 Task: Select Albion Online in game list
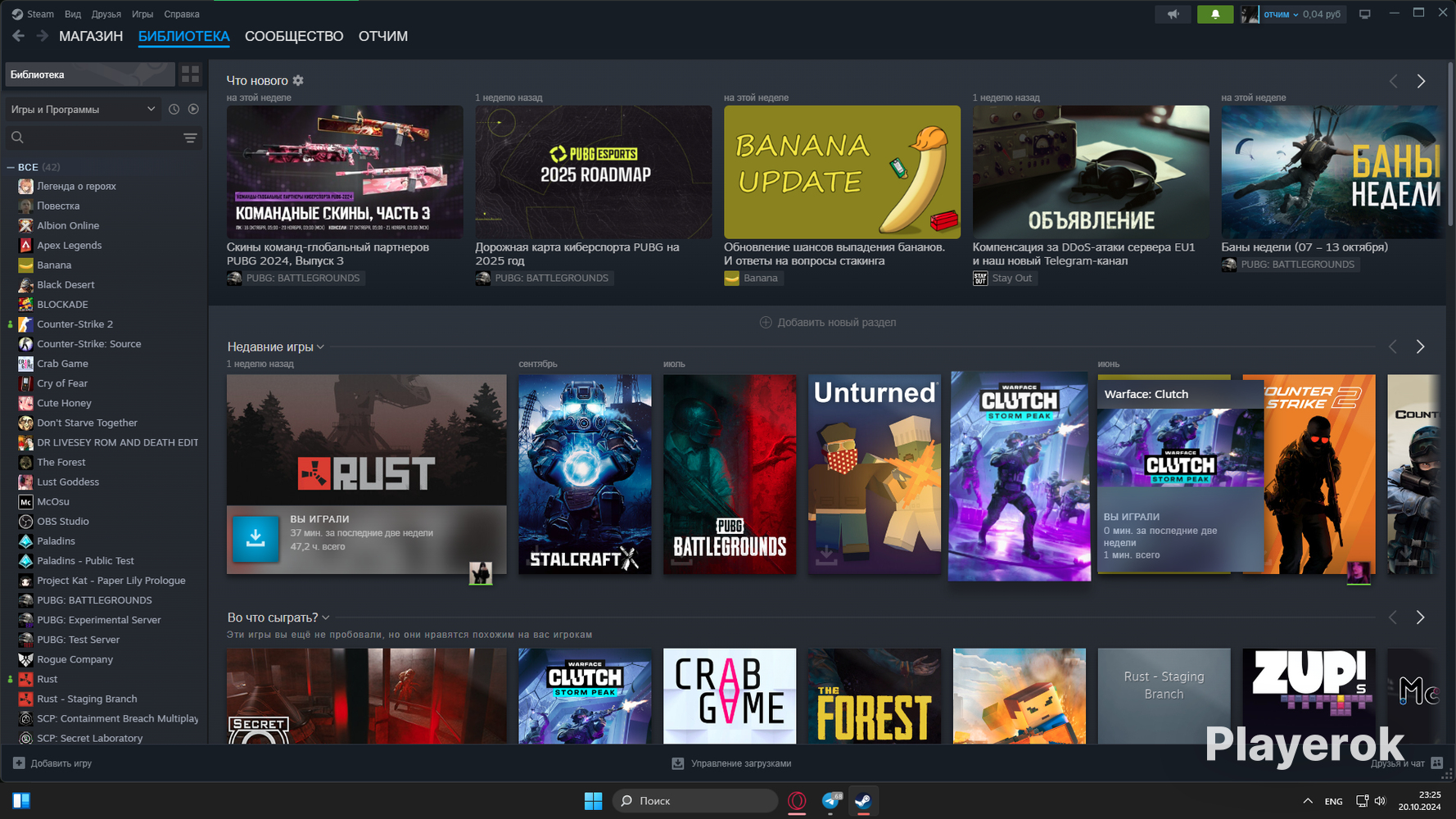68,225
